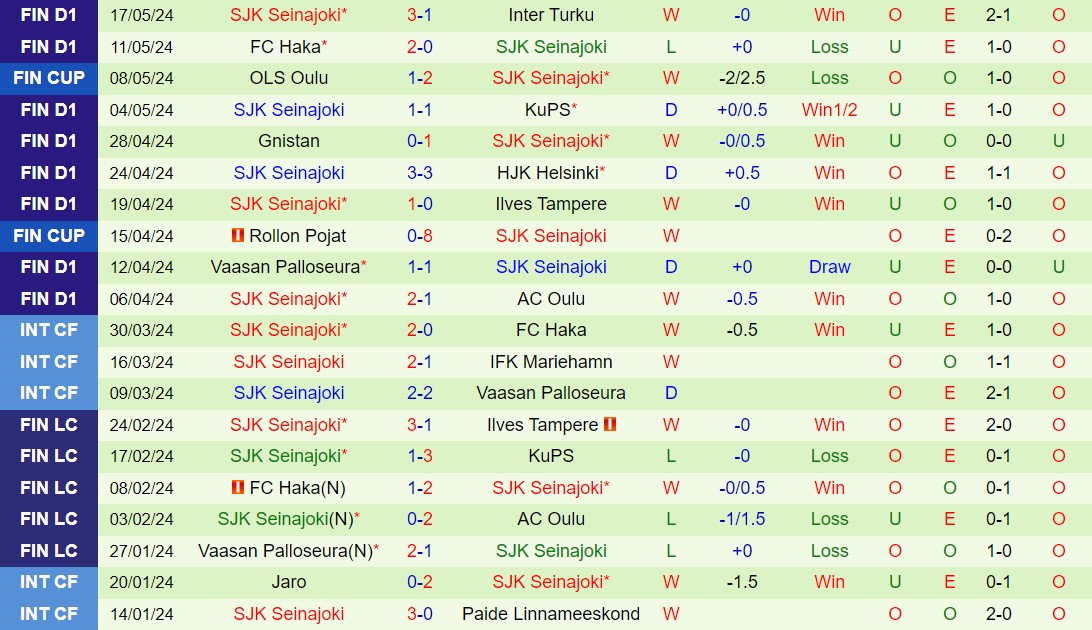The image size is (1092, 630).
Task: Click the red card icon before FC Haka(N)
Action: click(x=237, y=488)
